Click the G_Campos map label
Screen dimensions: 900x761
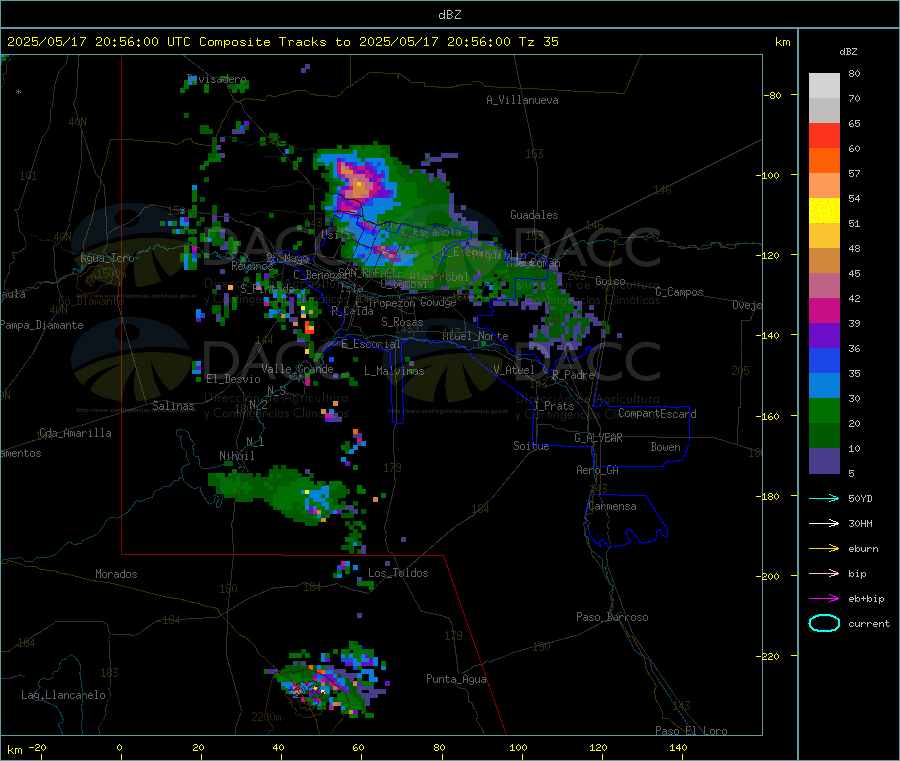click(x=679, y=292)
